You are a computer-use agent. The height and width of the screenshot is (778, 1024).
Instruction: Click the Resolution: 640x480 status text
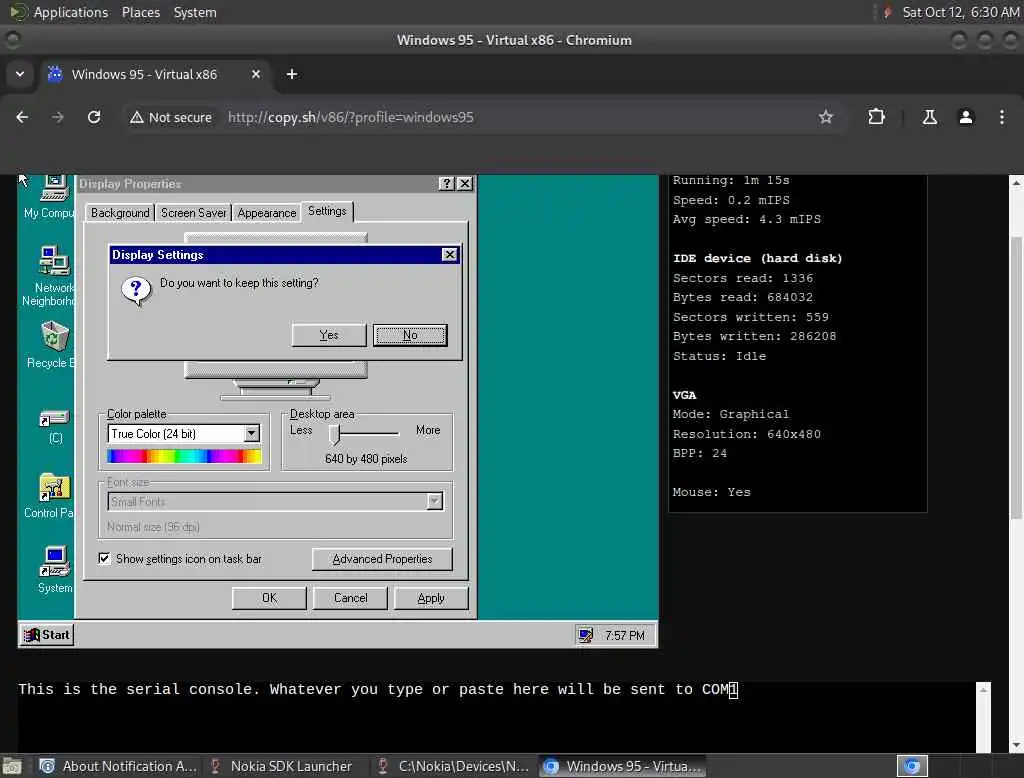(x=746, y=434)
